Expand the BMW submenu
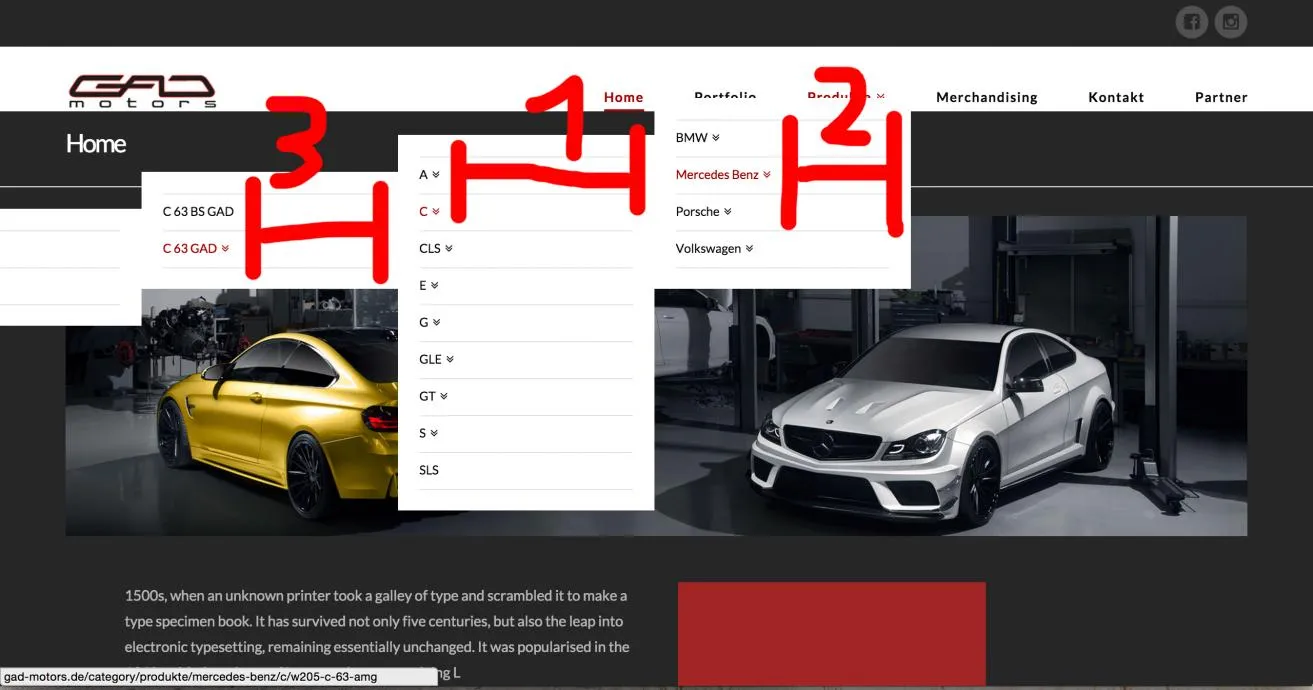Viewport: 1313px width, 690px height. tap(697, 138)
